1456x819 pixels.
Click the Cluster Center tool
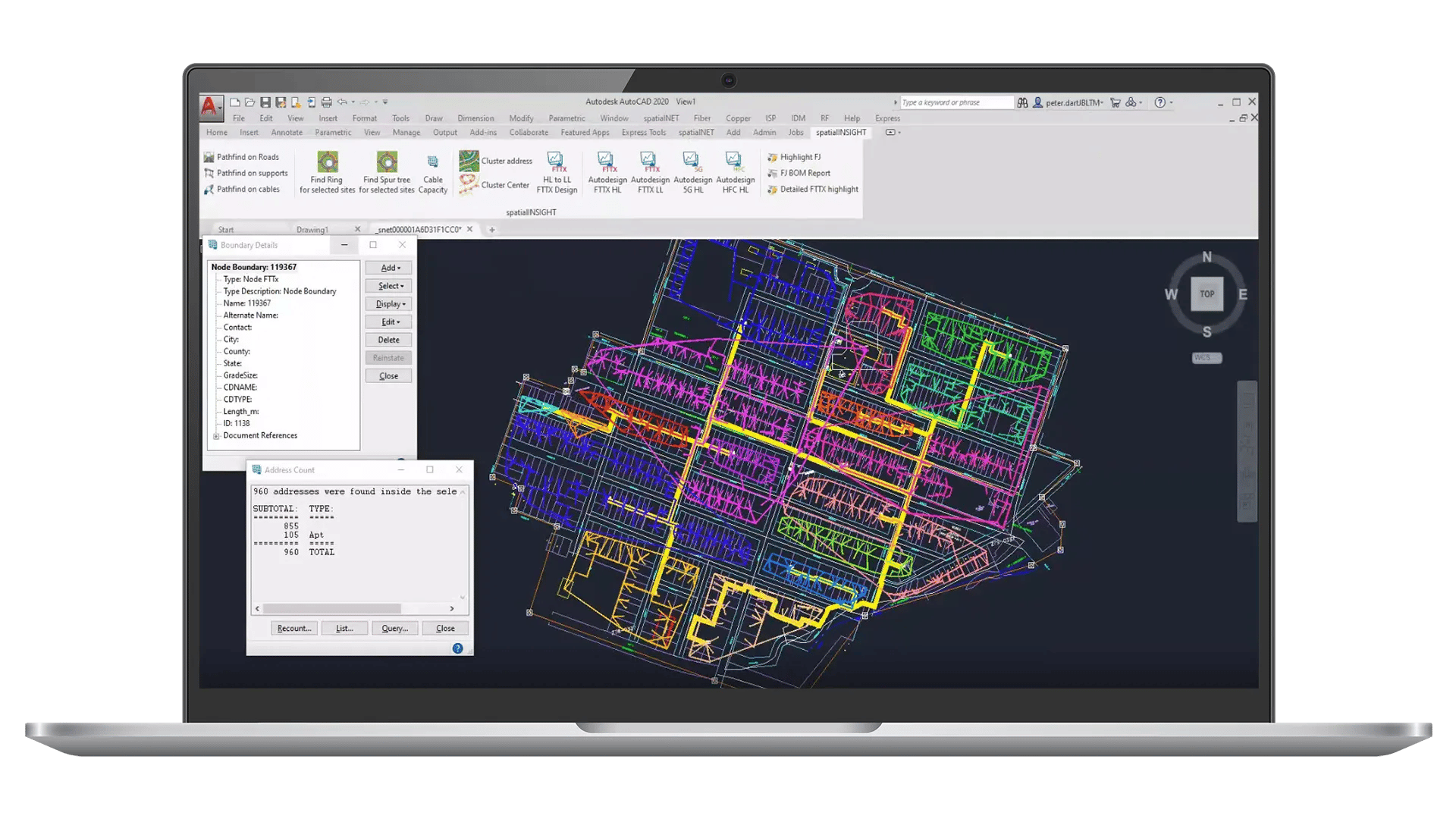[494, 184]
